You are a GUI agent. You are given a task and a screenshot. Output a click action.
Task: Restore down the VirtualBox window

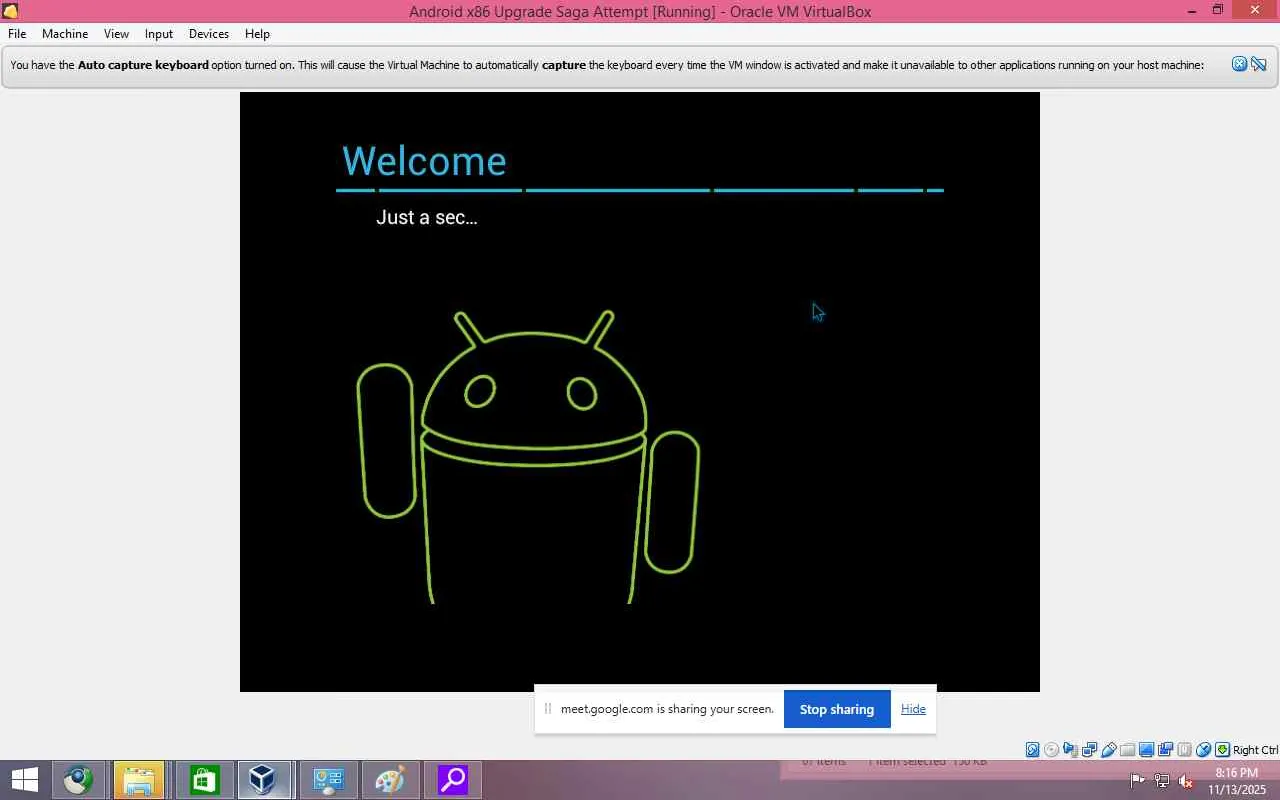1218,11
